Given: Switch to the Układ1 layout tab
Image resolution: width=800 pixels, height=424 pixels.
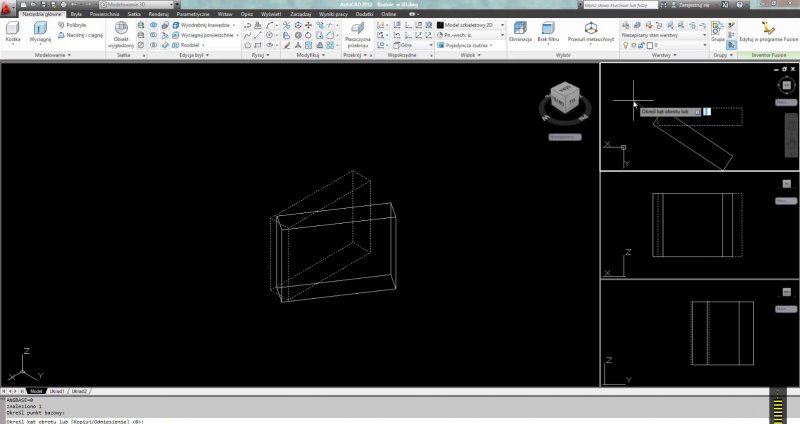Looking at the screenshot, I should coord(57,391).
